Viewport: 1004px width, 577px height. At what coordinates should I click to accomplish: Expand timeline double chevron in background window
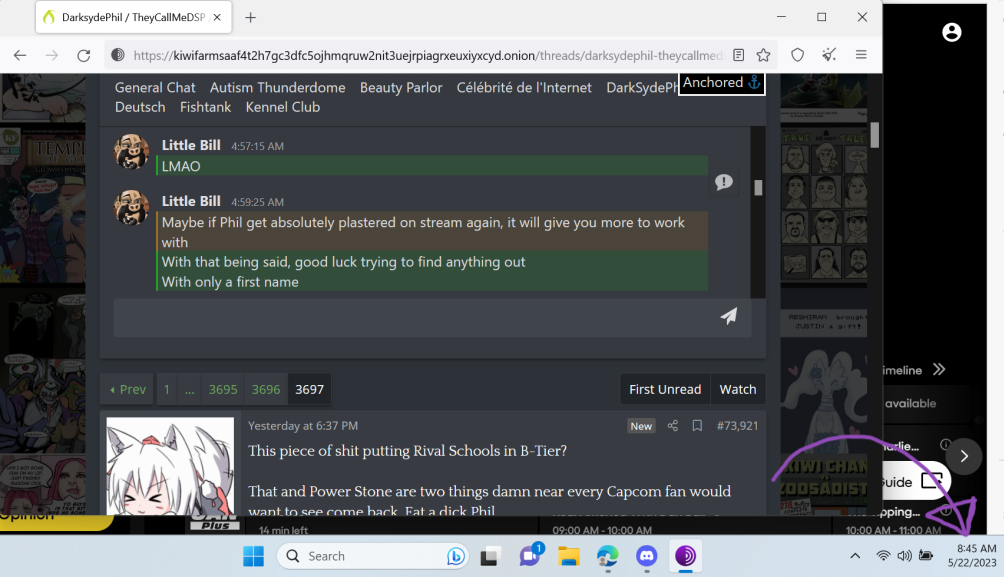coord(939,370)
